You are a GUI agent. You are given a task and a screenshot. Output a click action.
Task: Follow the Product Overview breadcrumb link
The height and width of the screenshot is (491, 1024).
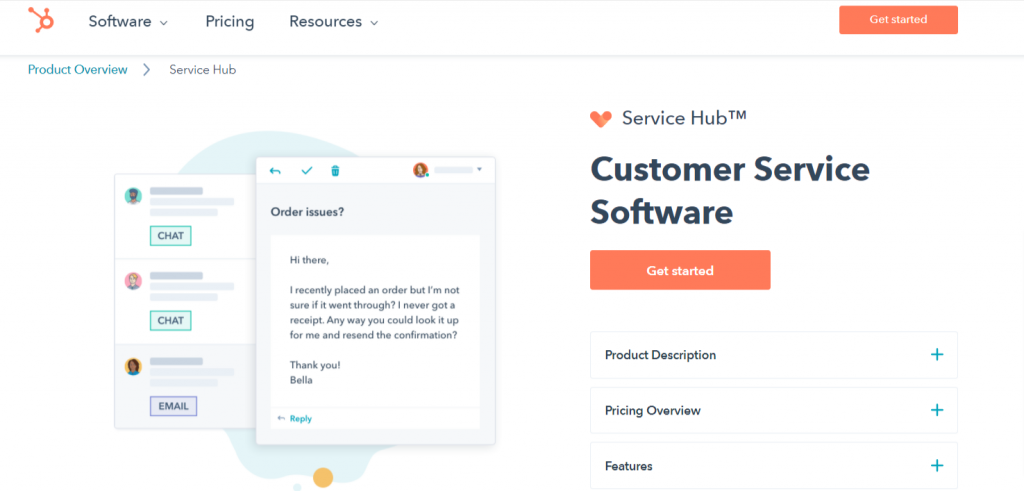pos(78,69)
